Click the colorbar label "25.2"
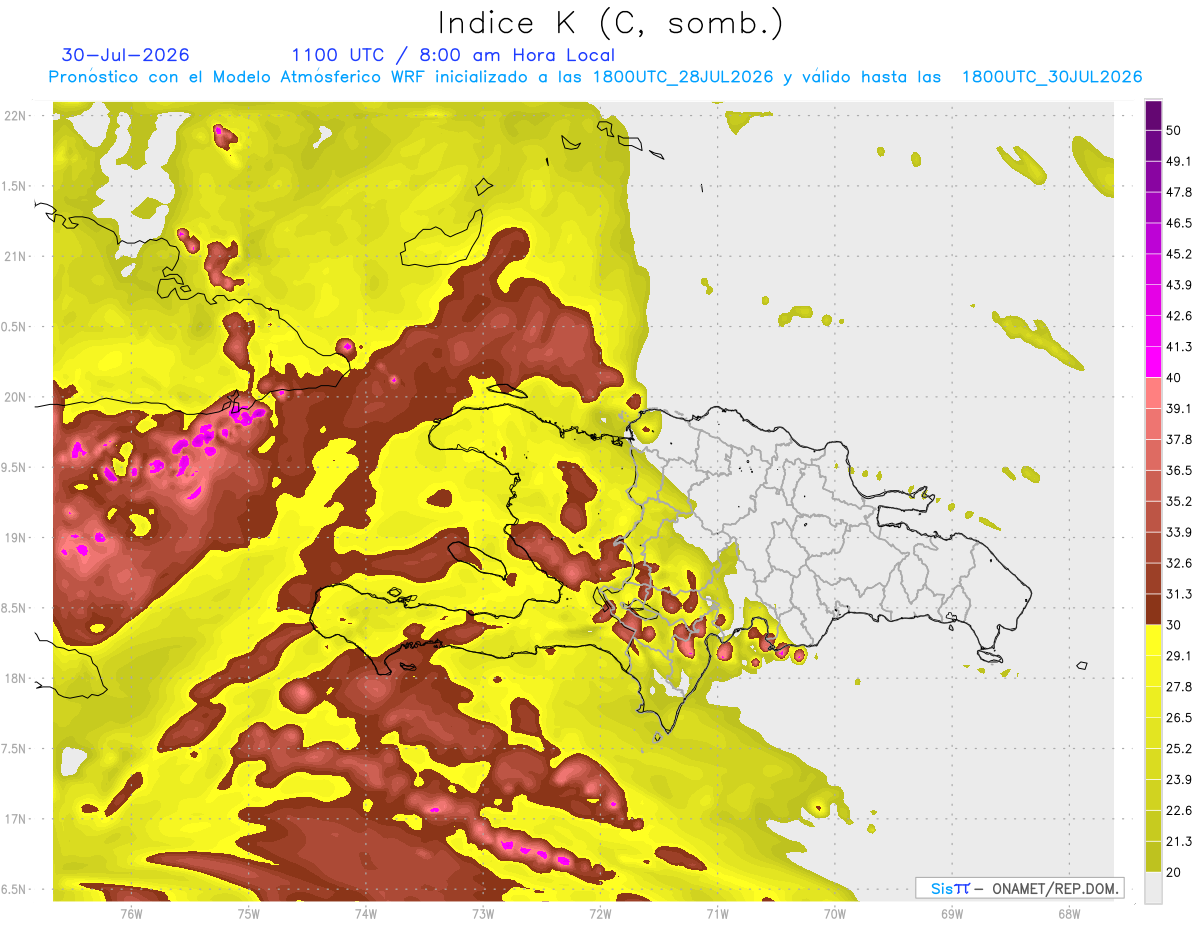The image size is (1200, 927). tap(1178, 749)
